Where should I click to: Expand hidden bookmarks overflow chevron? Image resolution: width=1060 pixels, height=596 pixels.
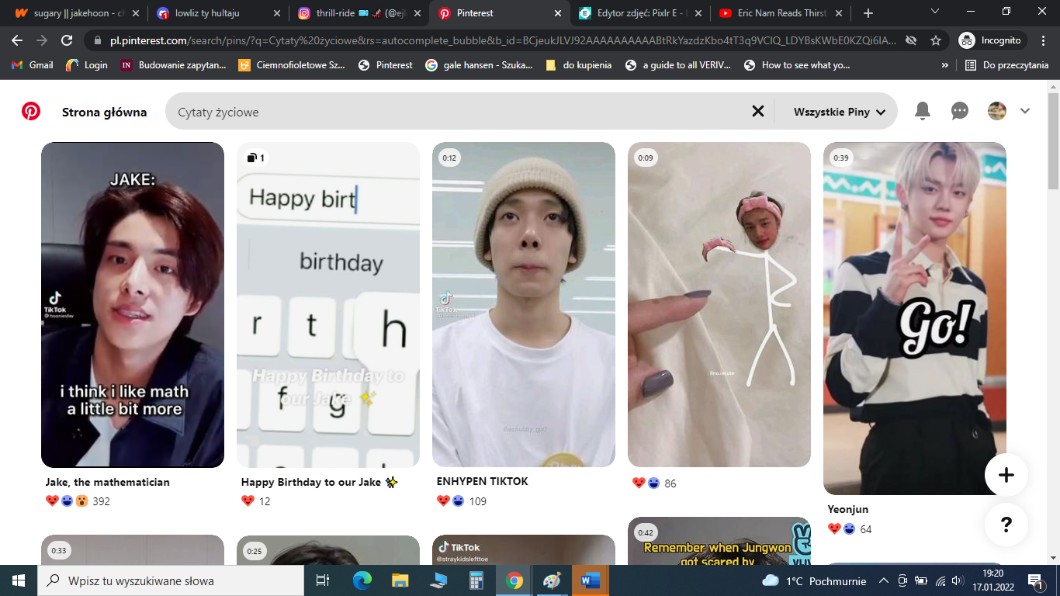click(945, 65)
